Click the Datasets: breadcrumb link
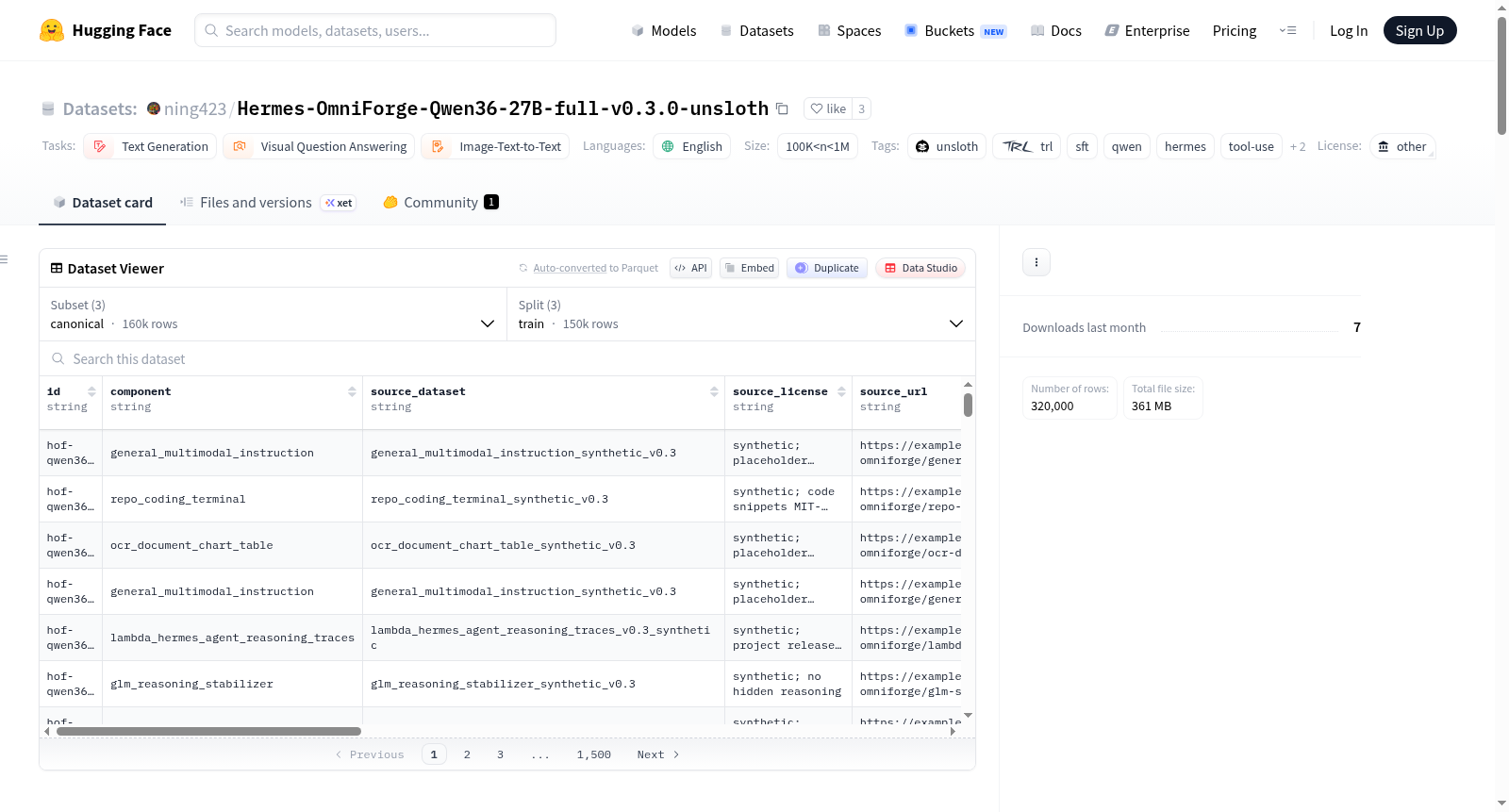Image resolution: width=1509 pixels, height=812 pixels. click(100, 108)
